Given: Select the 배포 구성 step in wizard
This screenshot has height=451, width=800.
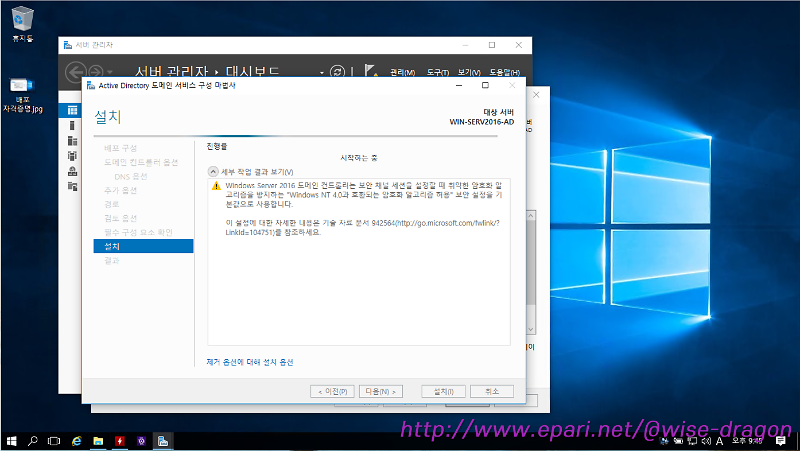Looking at the screenshot, I should click(120, 148).
